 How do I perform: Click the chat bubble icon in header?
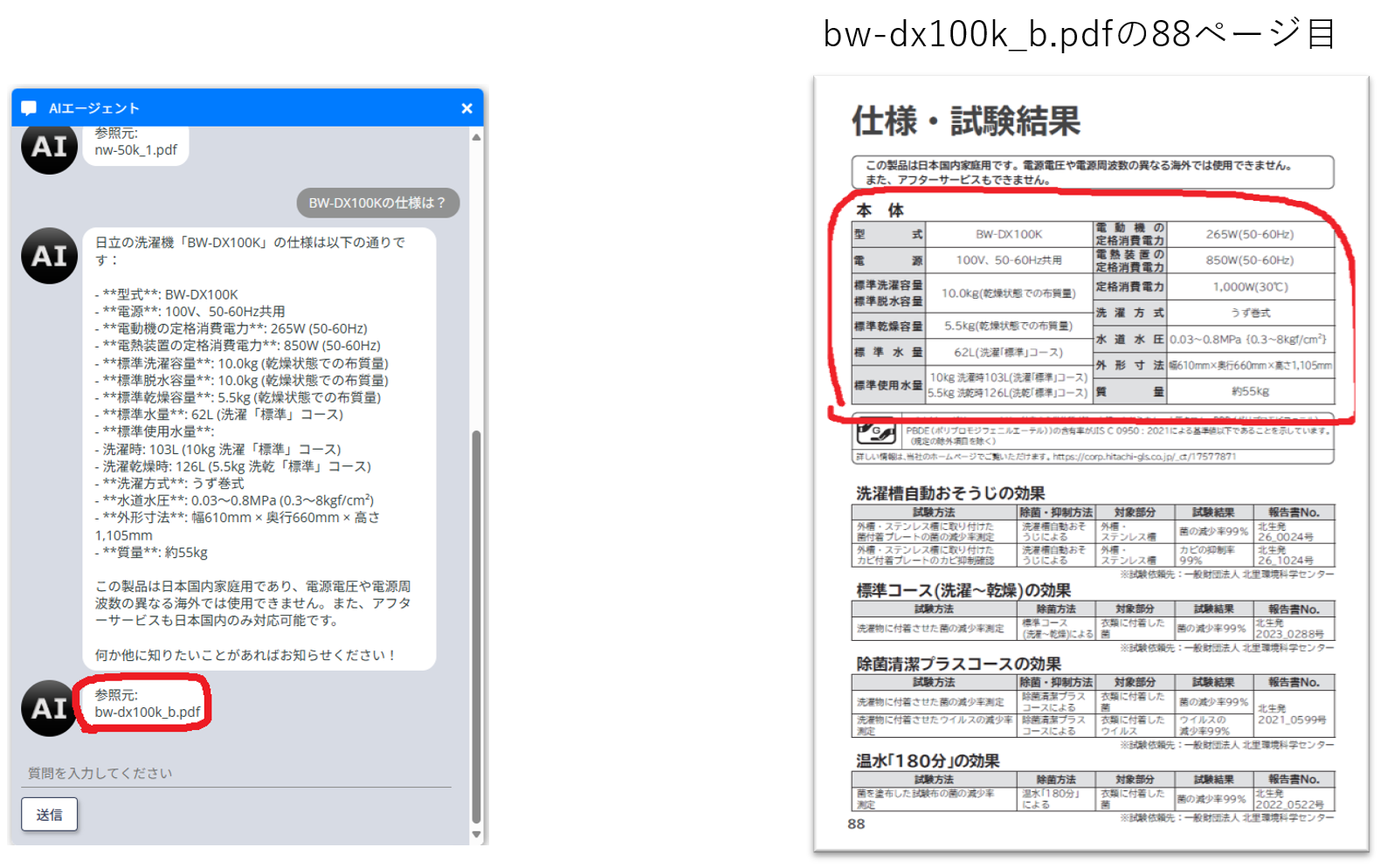coord(29,108)
